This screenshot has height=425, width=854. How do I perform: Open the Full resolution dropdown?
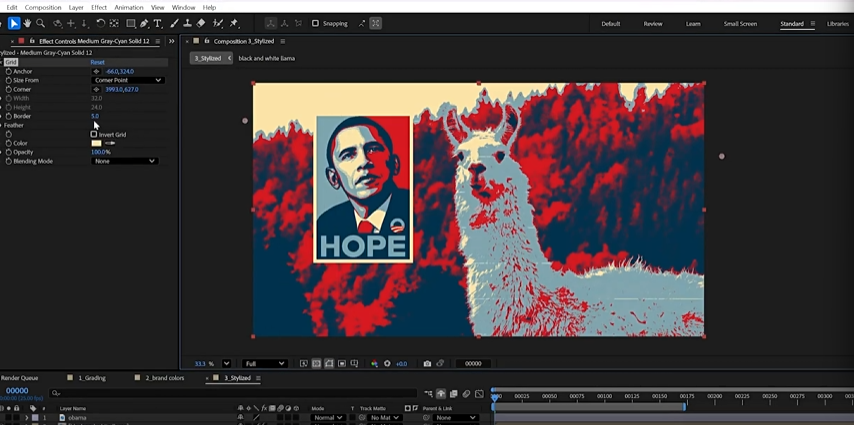coord(265,364)
